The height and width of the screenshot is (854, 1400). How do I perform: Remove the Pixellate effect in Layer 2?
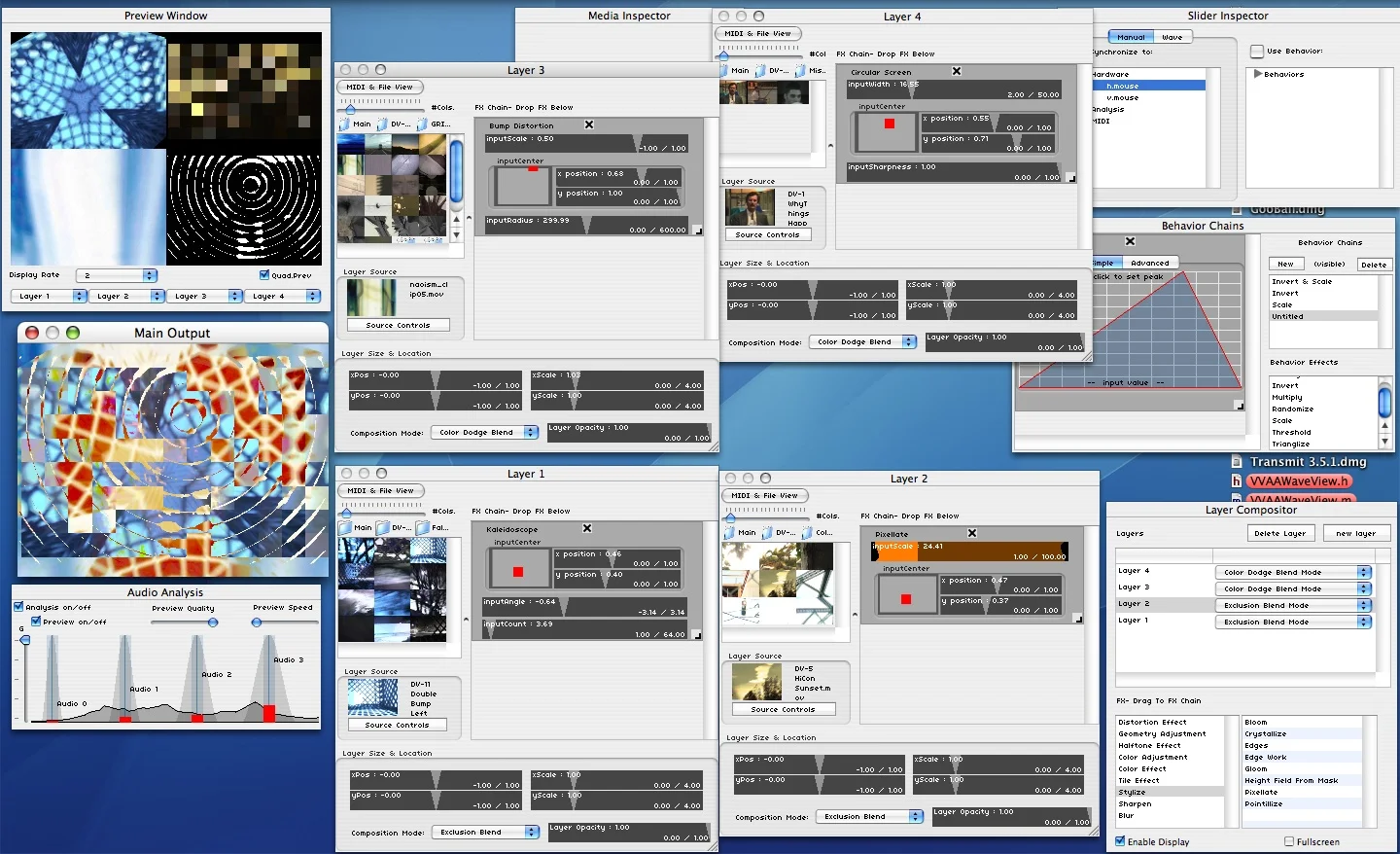tap(971, 533)
